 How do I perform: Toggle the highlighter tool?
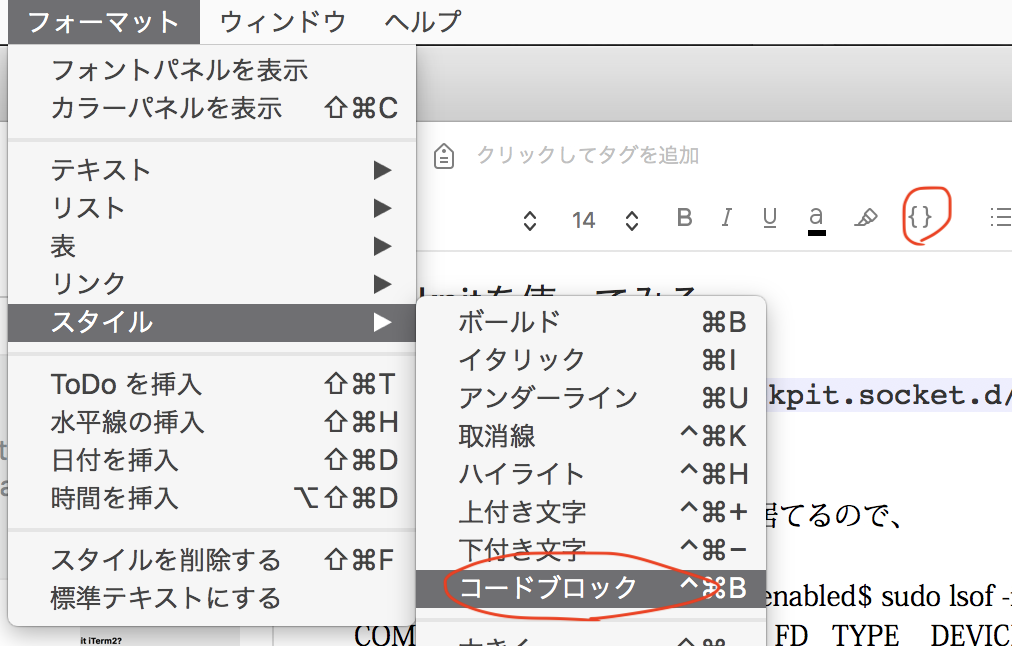pyautogui.click(x=865, y=218)
